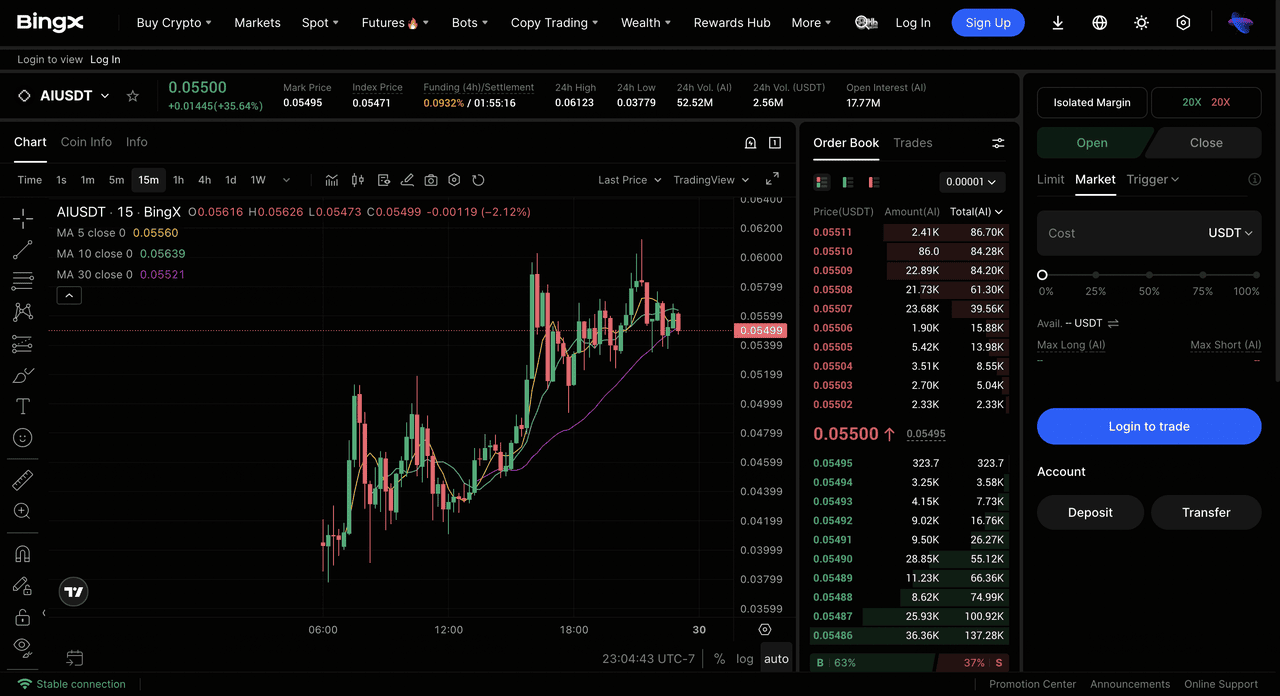Open the chart indicators icon
This screenshot has width=1280, height=696.
331,180
